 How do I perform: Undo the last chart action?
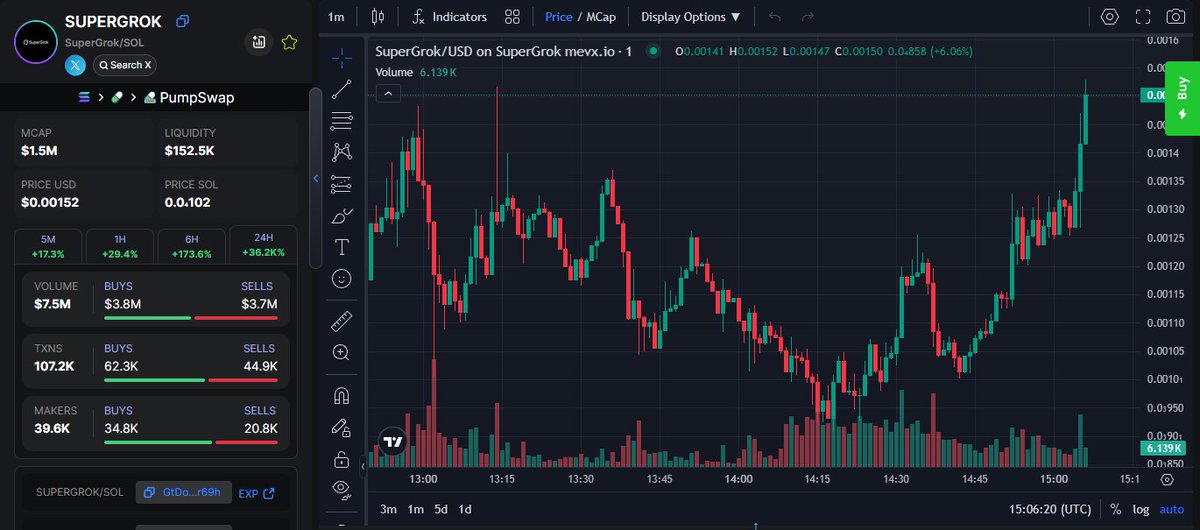(775, 17)
